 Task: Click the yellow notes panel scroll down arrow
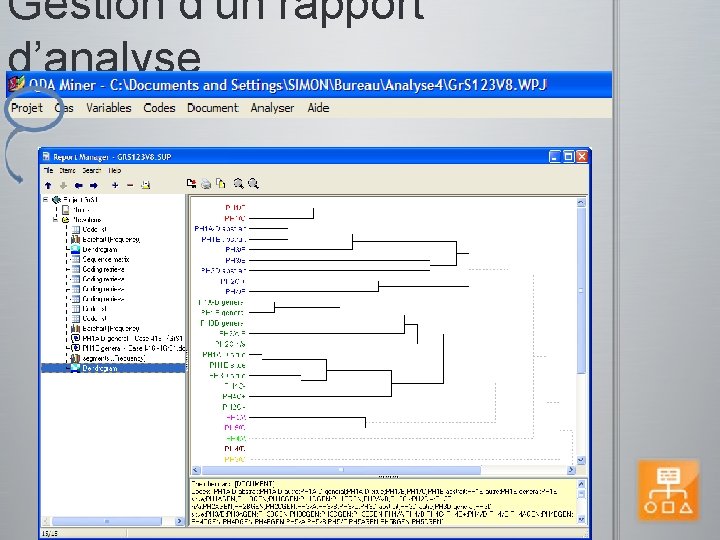pyautogui.click(x=581, y=519)
